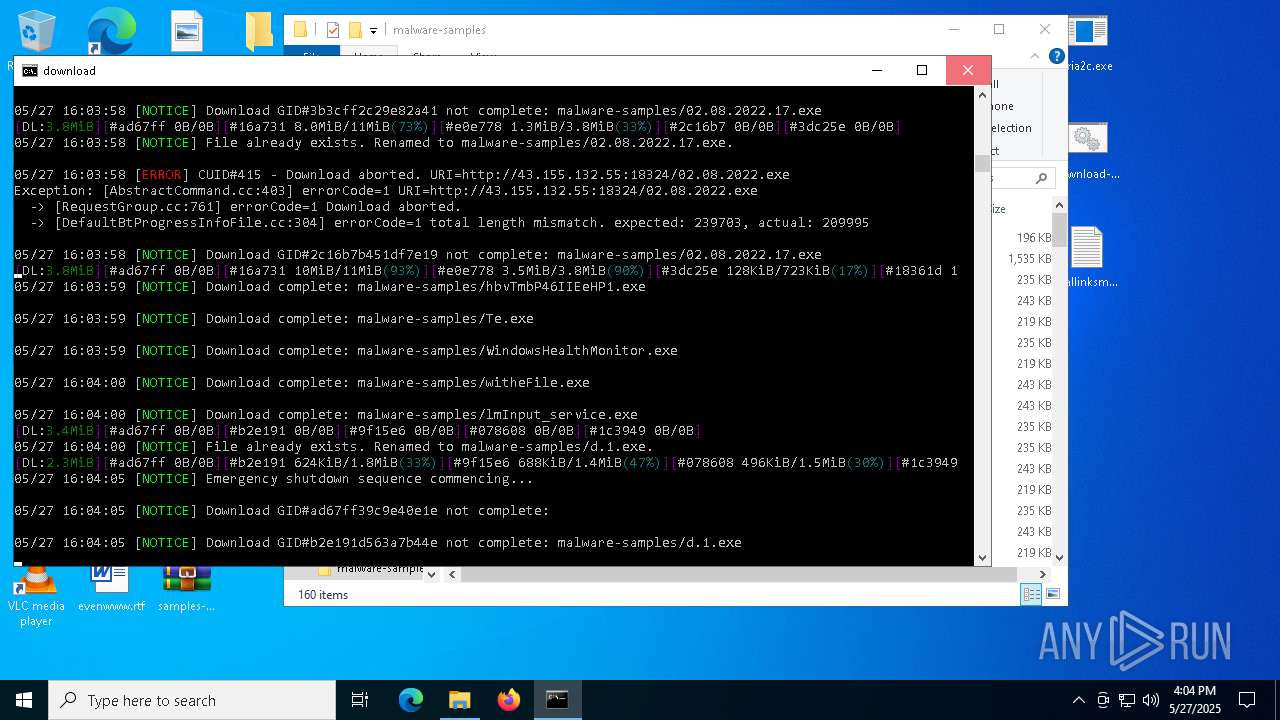Click the Command Prompt taskbar button

[x=557, y=700]
